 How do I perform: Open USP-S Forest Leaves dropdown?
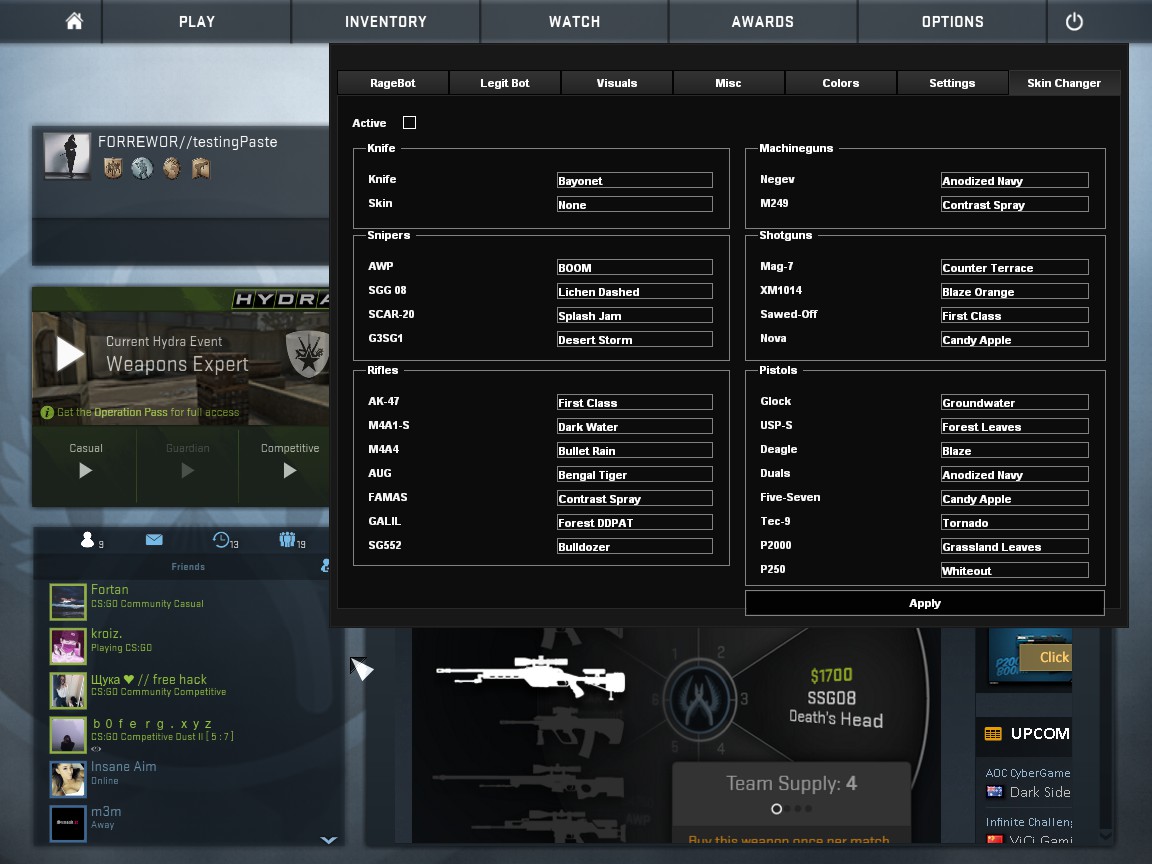[1015, 426]
